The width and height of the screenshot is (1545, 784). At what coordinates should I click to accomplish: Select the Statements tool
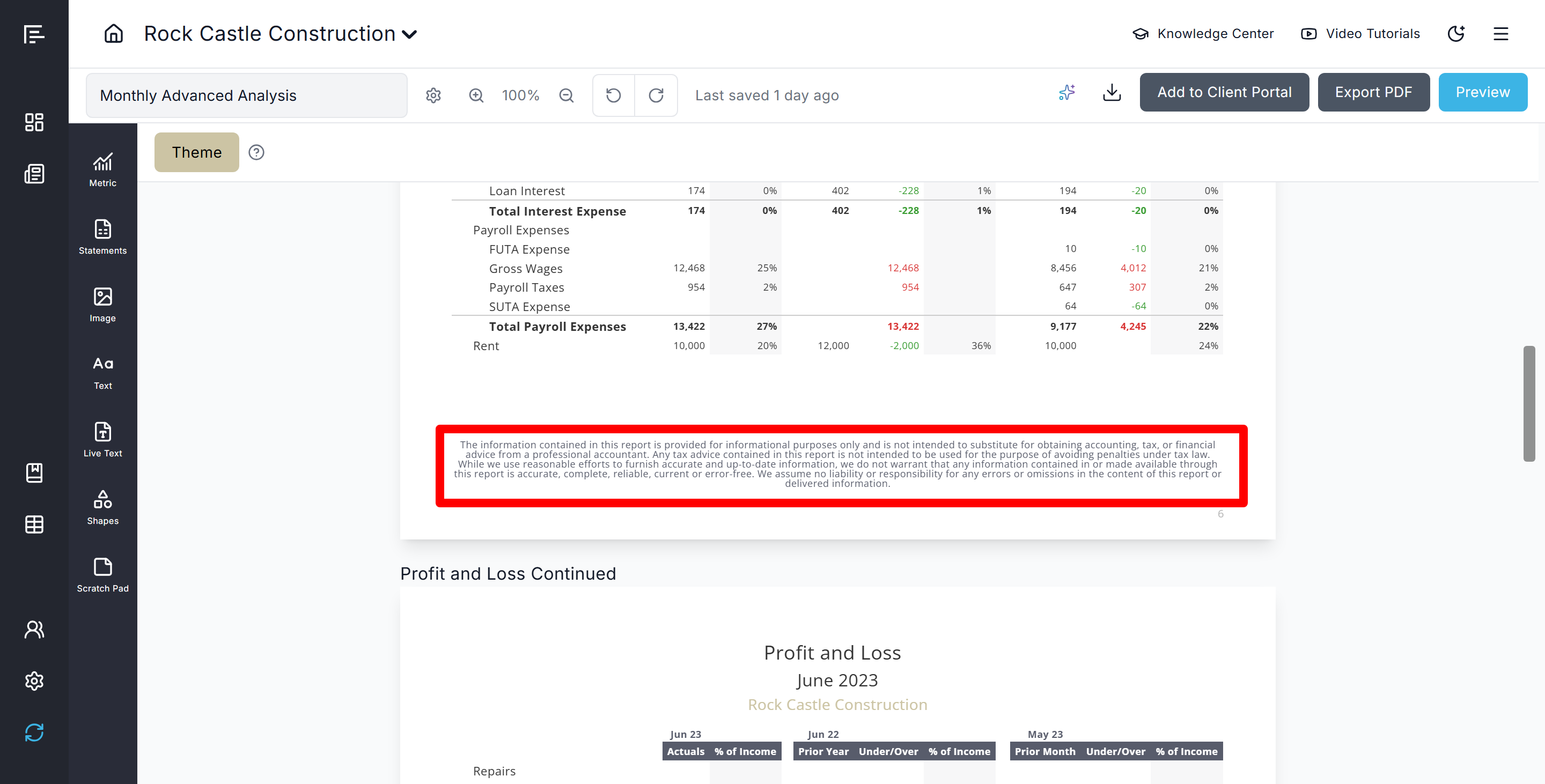[102, 238]
